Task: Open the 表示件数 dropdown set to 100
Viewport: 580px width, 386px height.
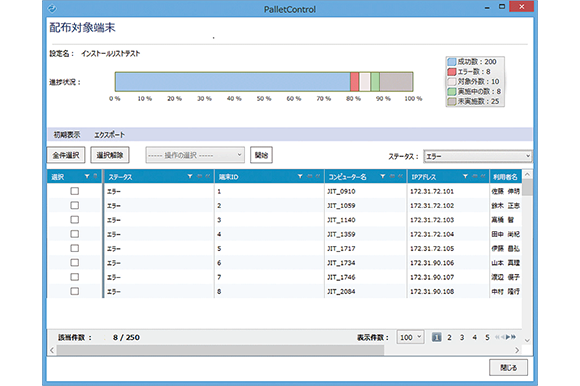Action: click(410, 337)
